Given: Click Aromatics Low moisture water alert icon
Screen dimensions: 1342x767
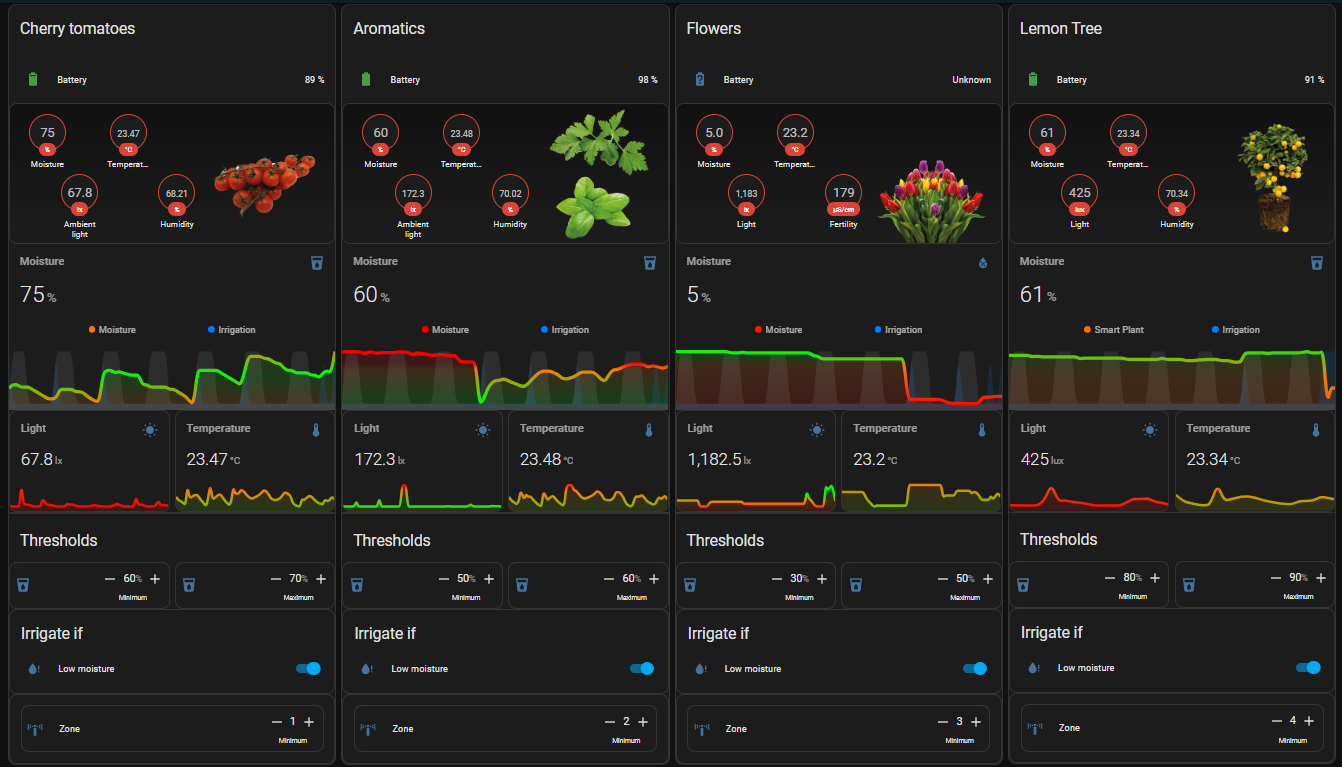Looking at the screenshot, I should pos(367,669).
